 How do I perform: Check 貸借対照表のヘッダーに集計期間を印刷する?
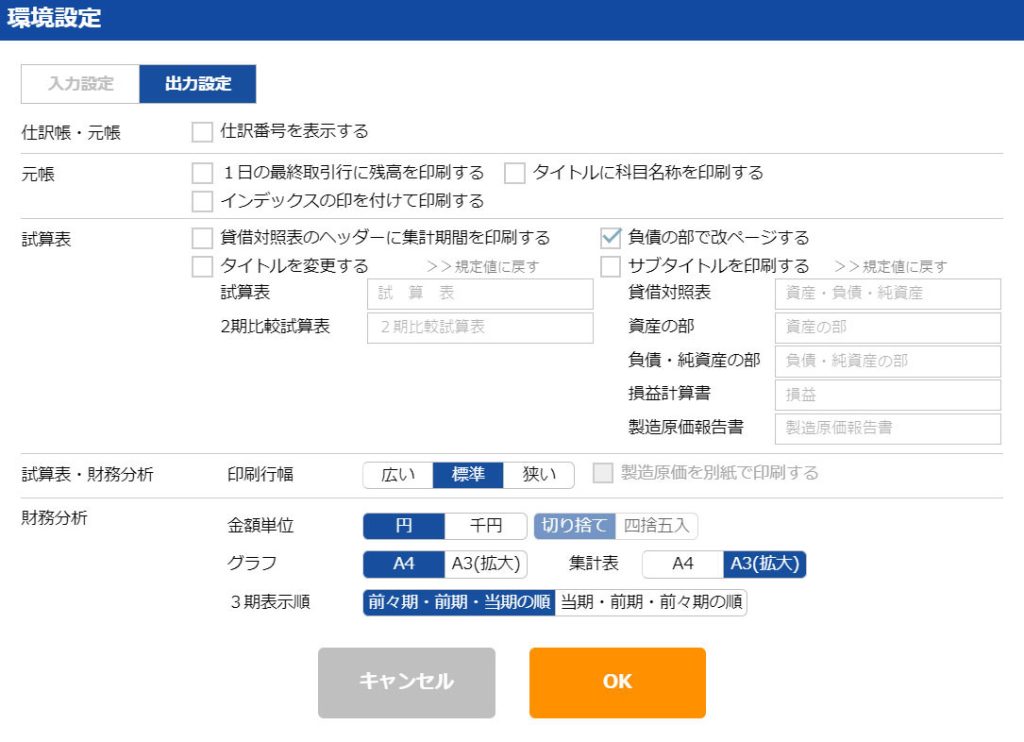[202, 238]
